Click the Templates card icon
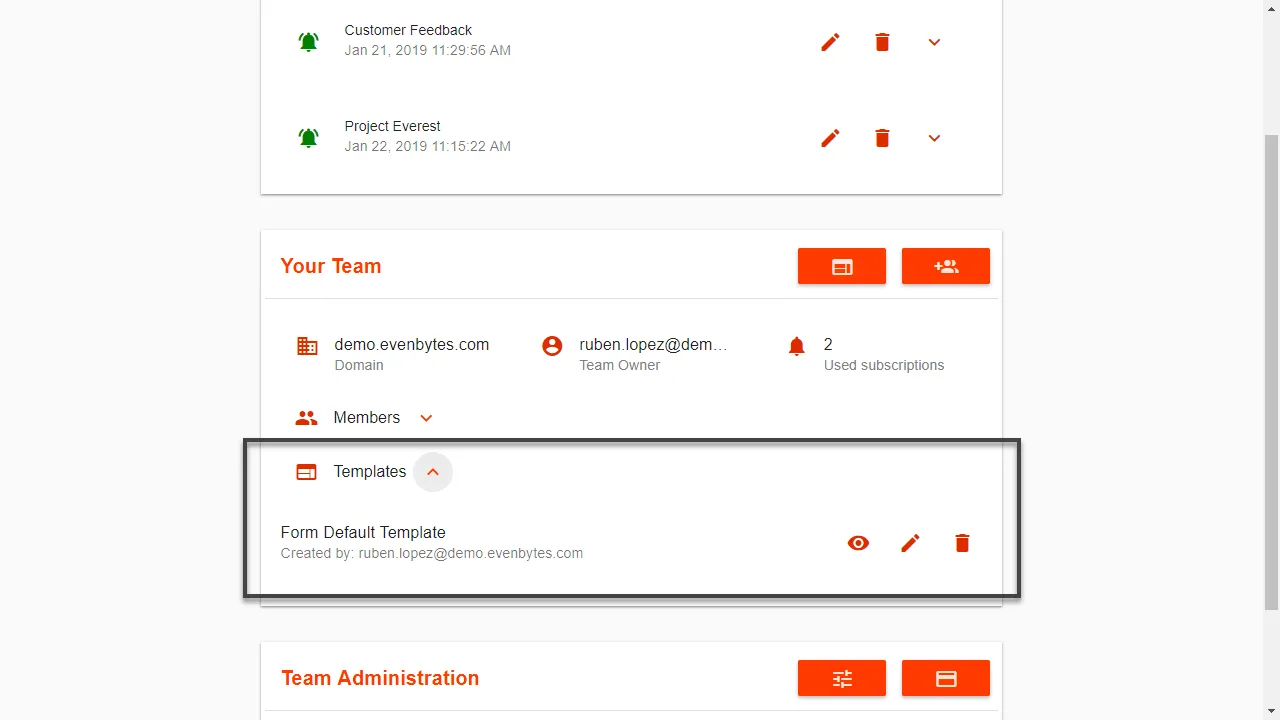Image resolution: width=1280 pixels, height=720 pixels. coord(306,472)
